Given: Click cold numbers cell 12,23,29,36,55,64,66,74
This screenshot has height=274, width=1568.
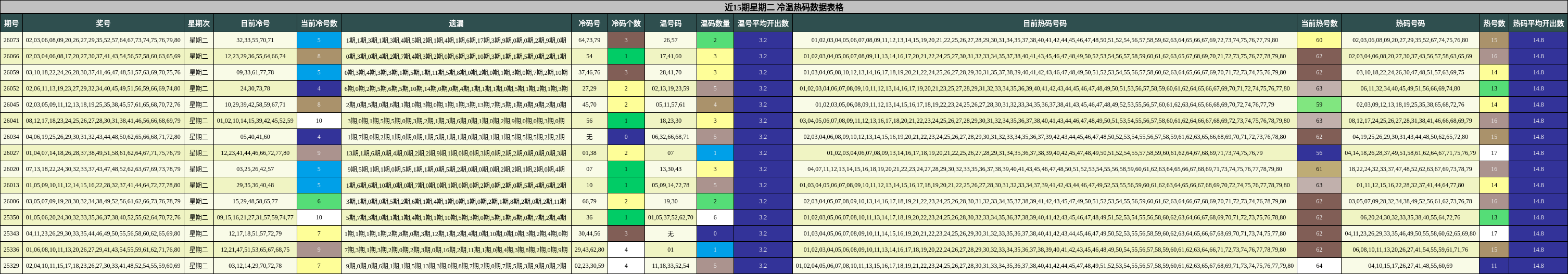Looking at the screenshot, I should pyautogui.click(x=255, y=56).
